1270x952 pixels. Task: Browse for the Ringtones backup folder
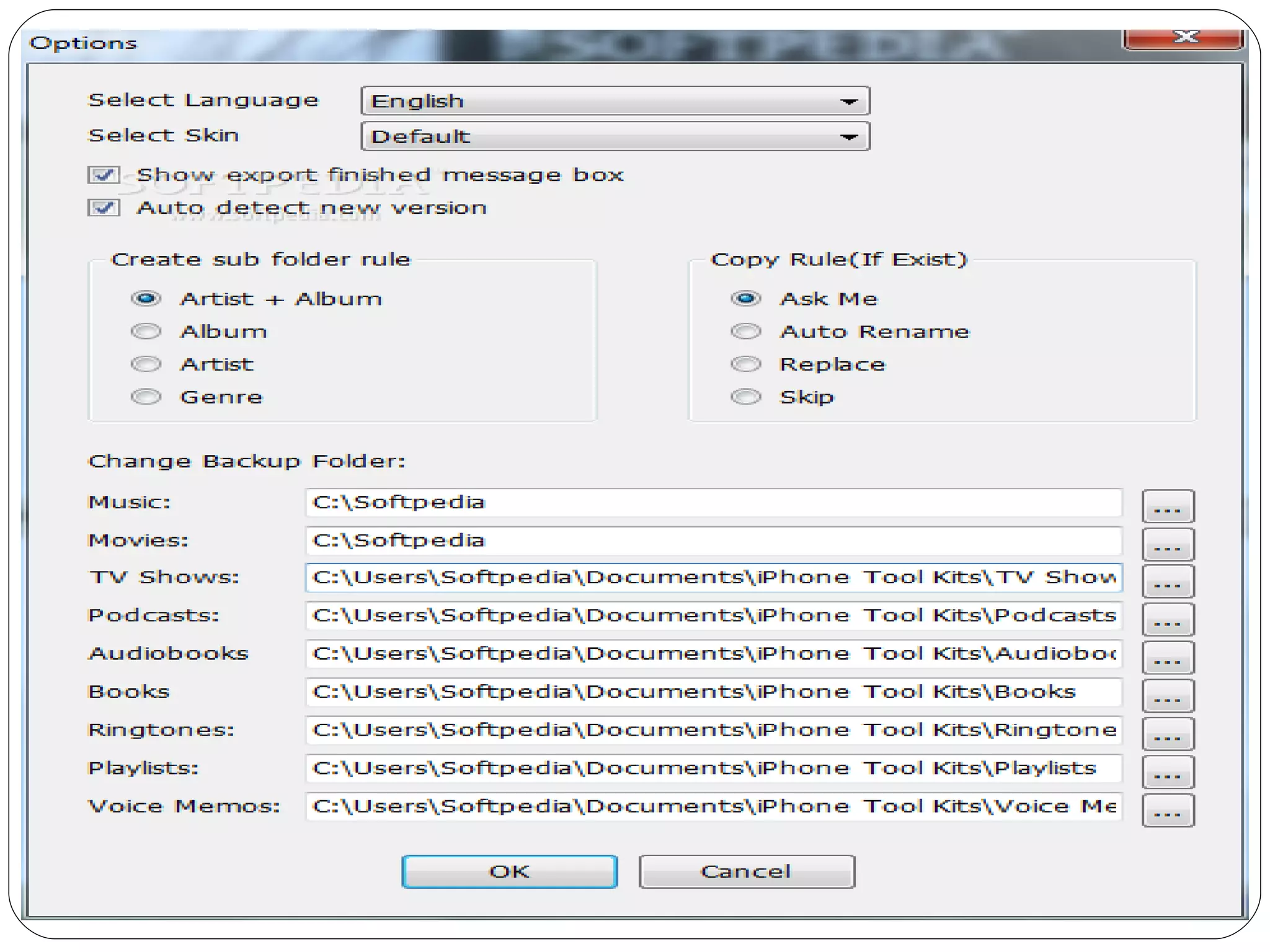(x=1167, y=734)
